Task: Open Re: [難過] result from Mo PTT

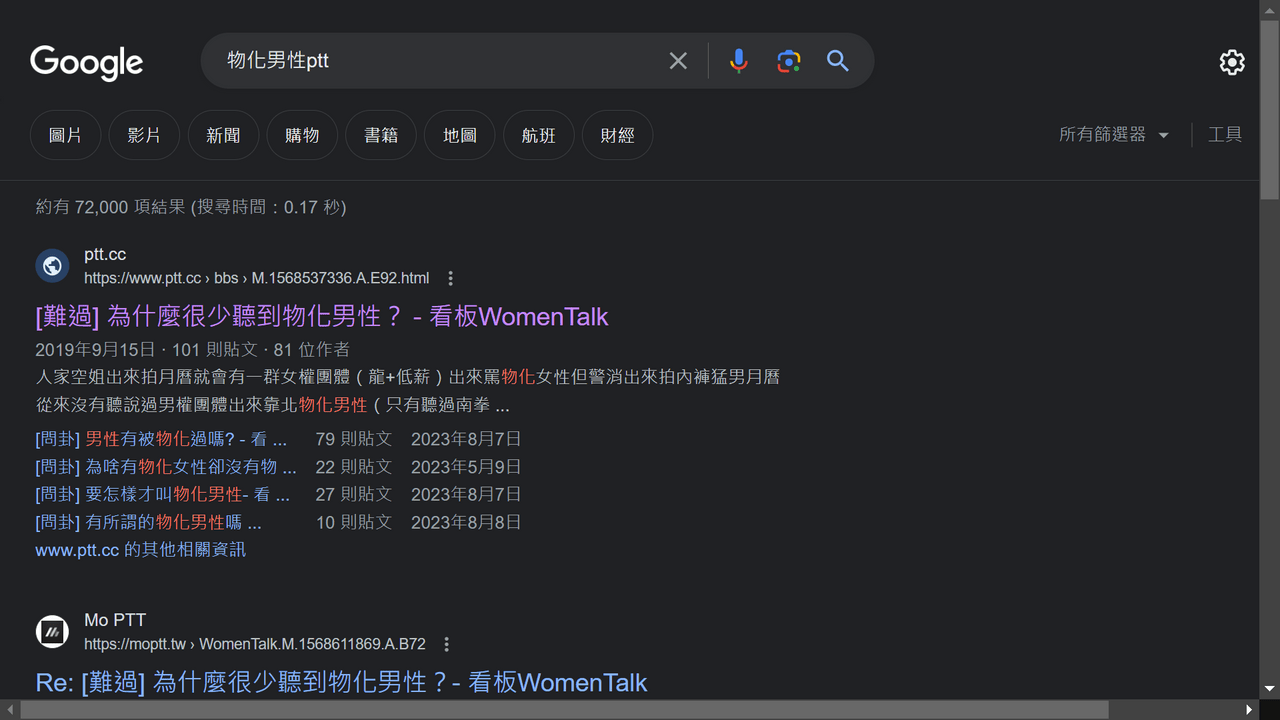Action: pyautogui.click(x=341, y=683)
